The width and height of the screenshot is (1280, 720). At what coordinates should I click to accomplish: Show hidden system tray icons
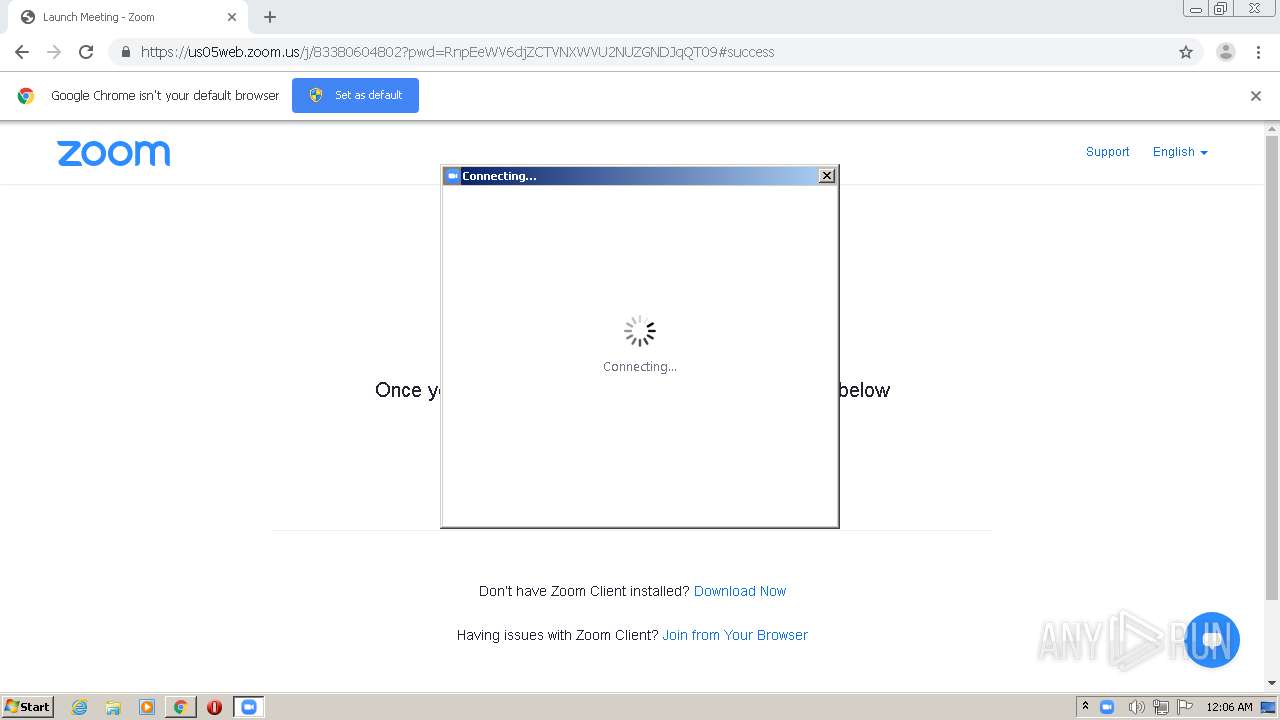click(1085, 707)
